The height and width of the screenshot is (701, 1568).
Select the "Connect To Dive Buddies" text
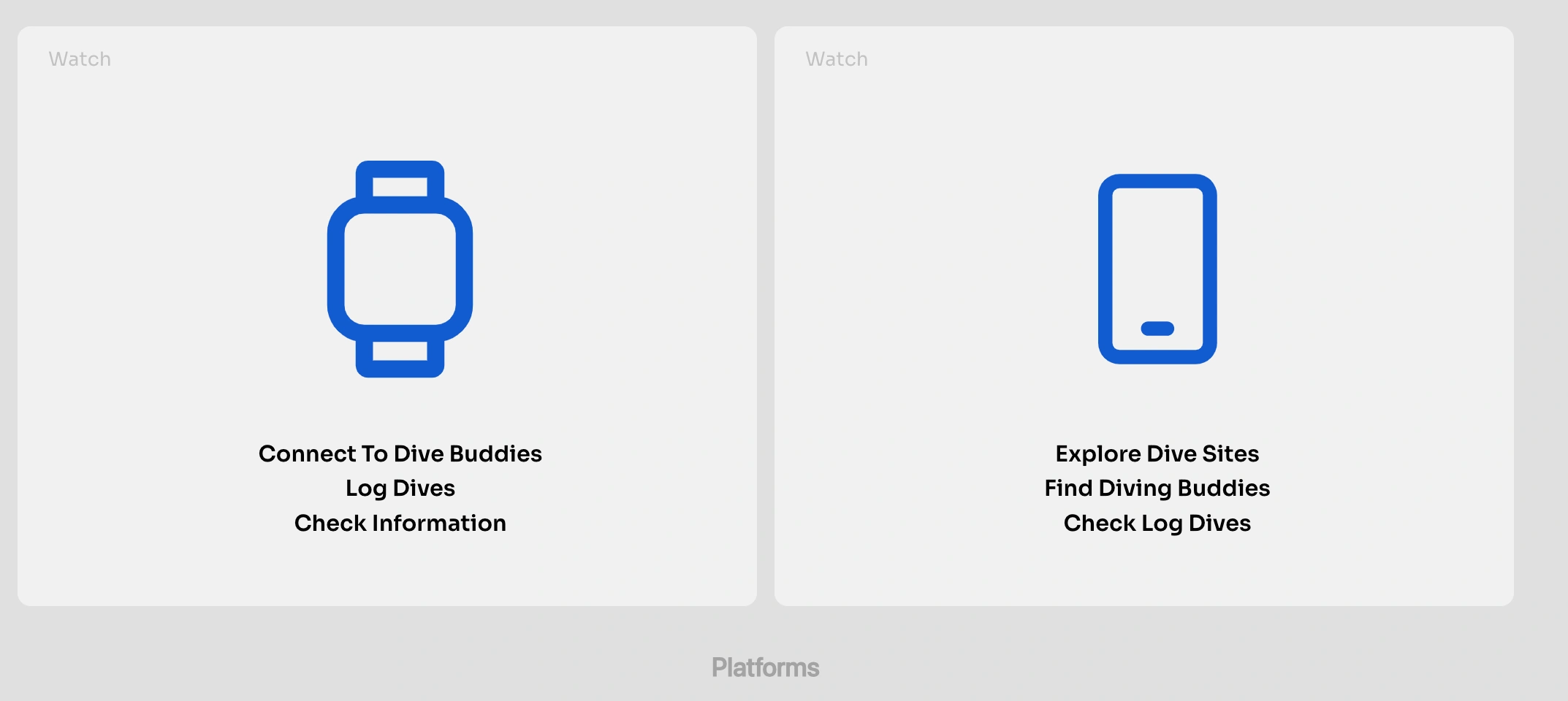click(x=400, y=453)
